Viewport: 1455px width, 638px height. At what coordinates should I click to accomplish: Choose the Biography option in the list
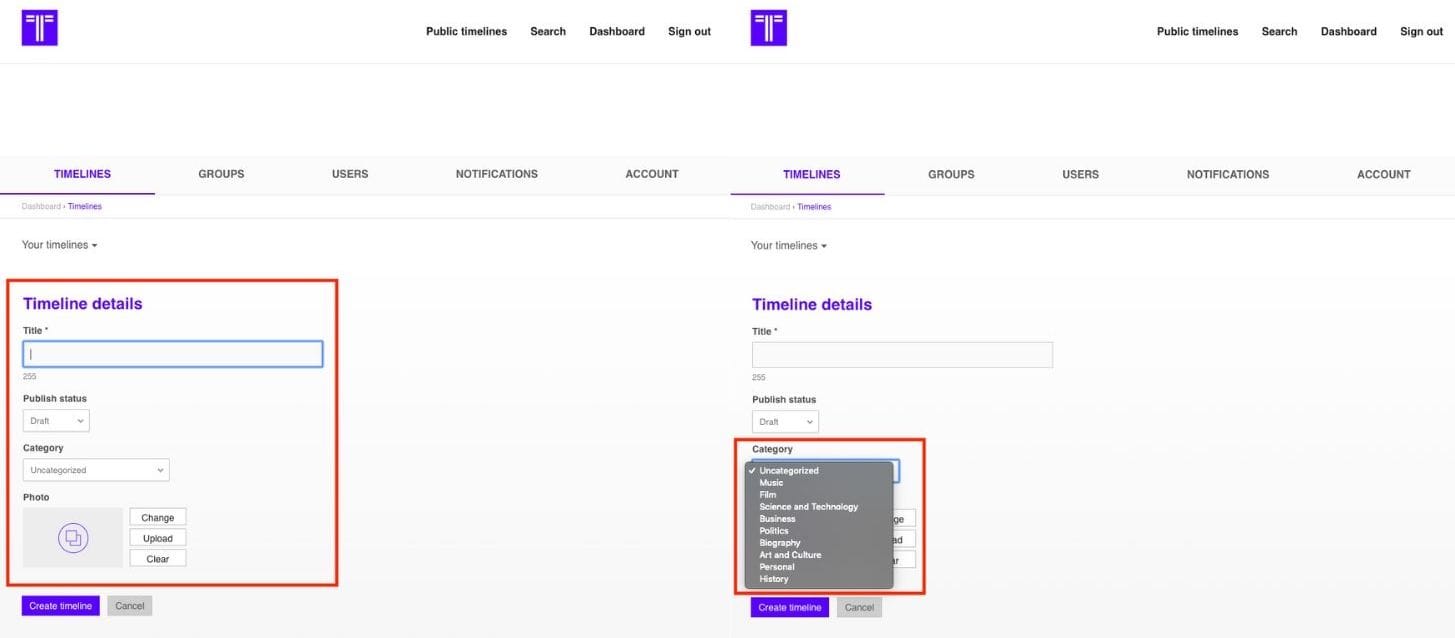(x=779, y=543)
